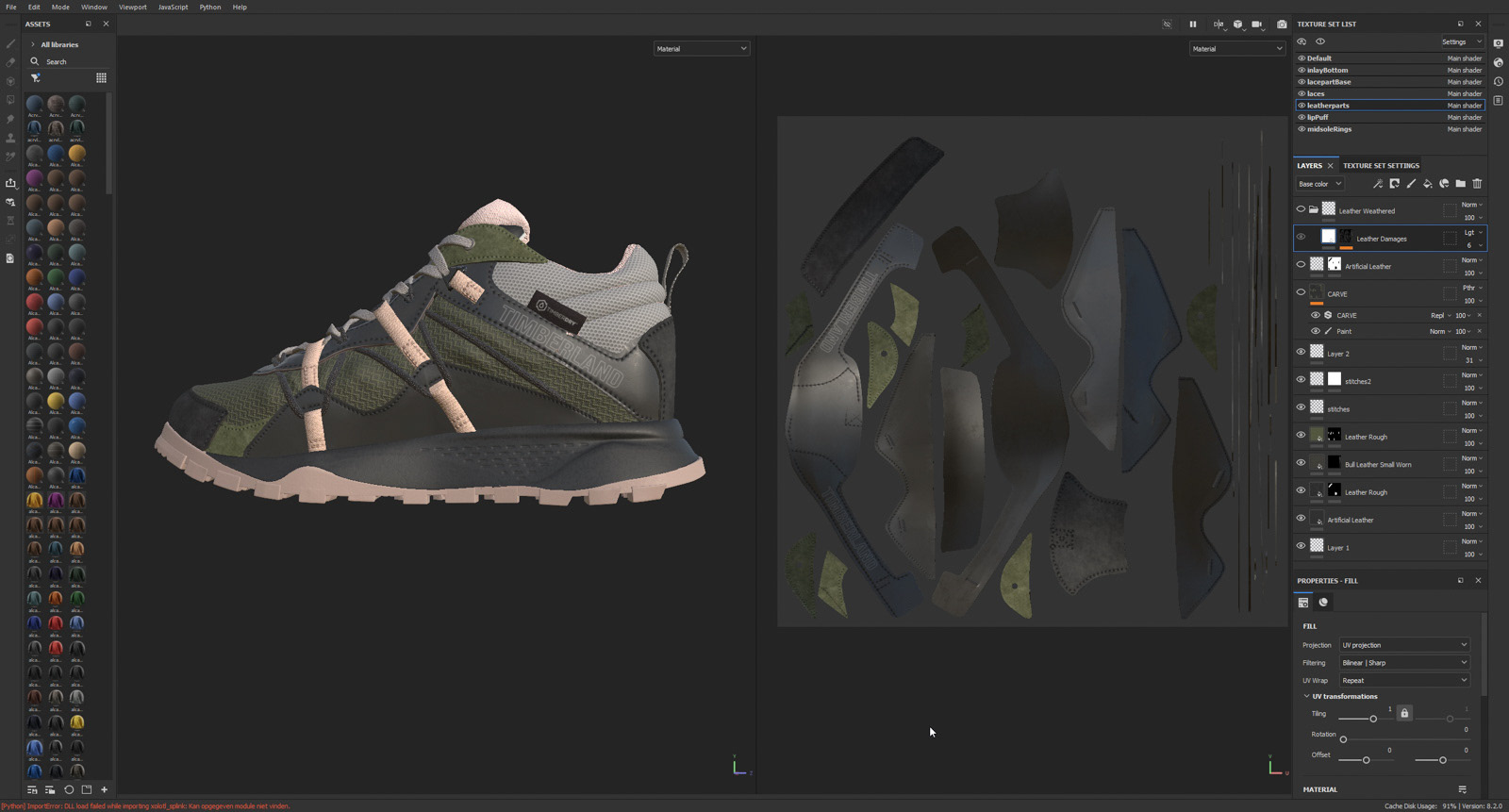Add a smart material from layer toolbar
The width and height of the screenshot is (1509, 812).
1444,184
